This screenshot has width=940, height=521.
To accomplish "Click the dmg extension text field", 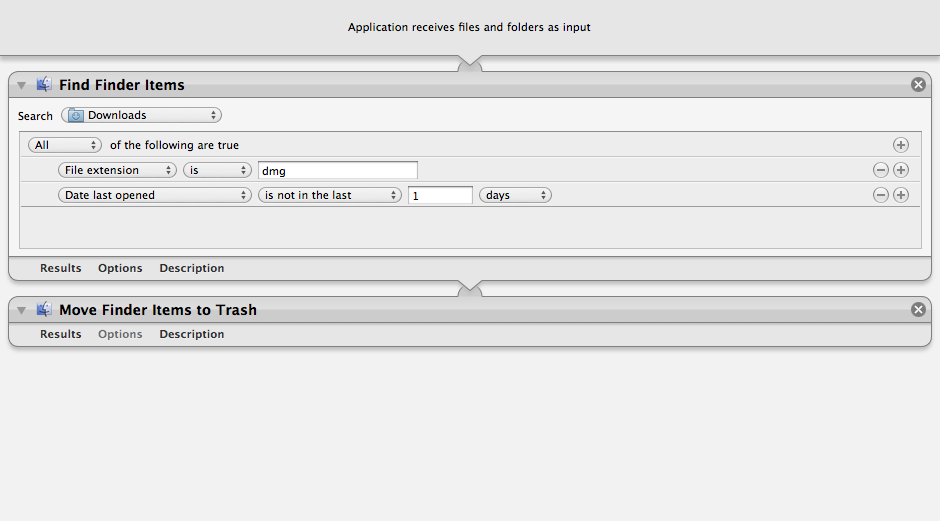I will [x=338, y=170].
